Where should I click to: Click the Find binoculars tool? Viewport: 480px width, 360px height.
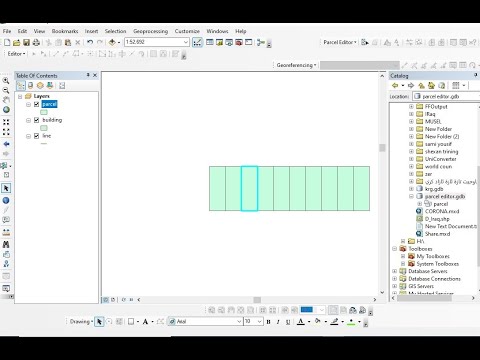tap(6, 244)
